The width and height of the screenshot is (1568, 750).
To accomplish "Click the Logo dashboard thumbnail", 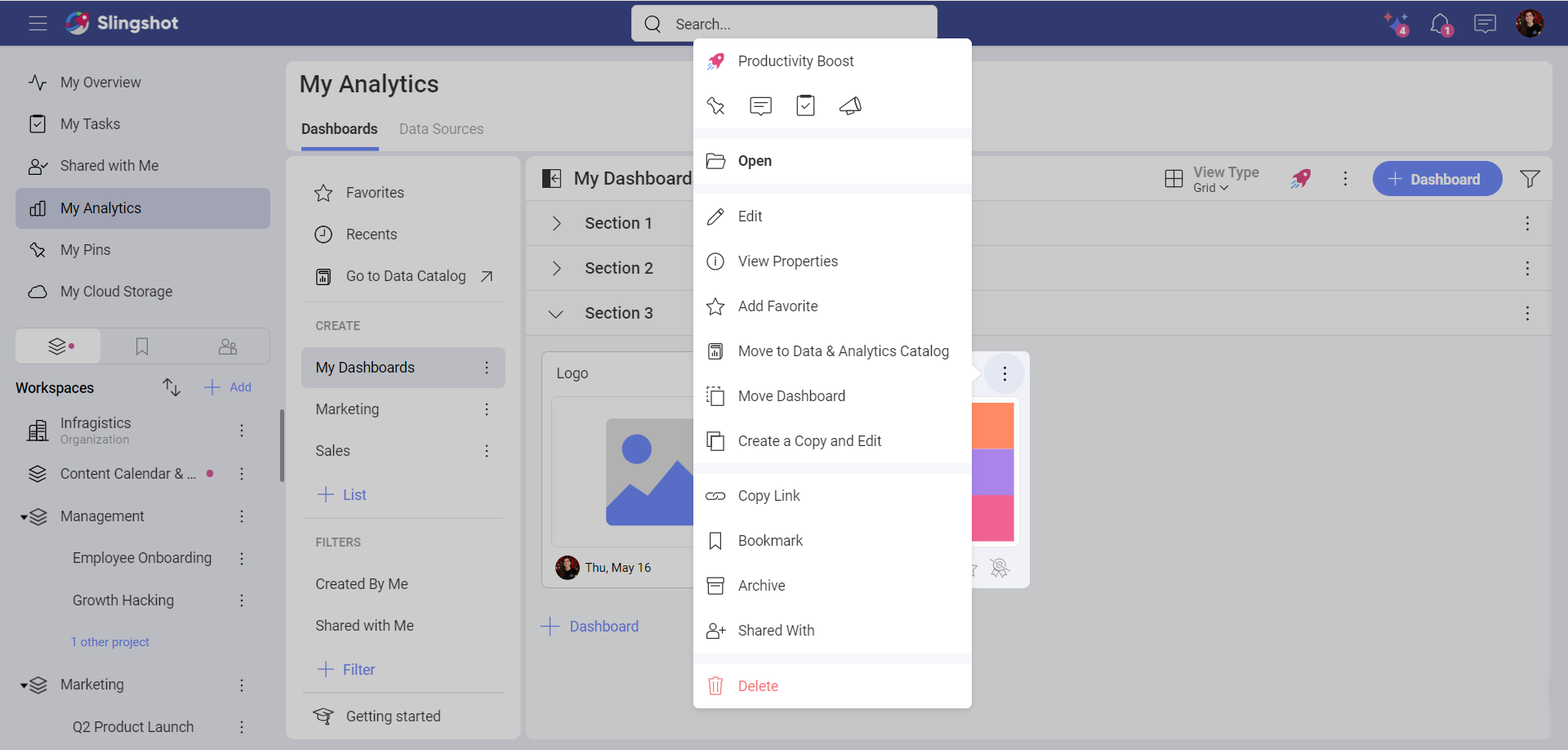I will tap(623, 471).
